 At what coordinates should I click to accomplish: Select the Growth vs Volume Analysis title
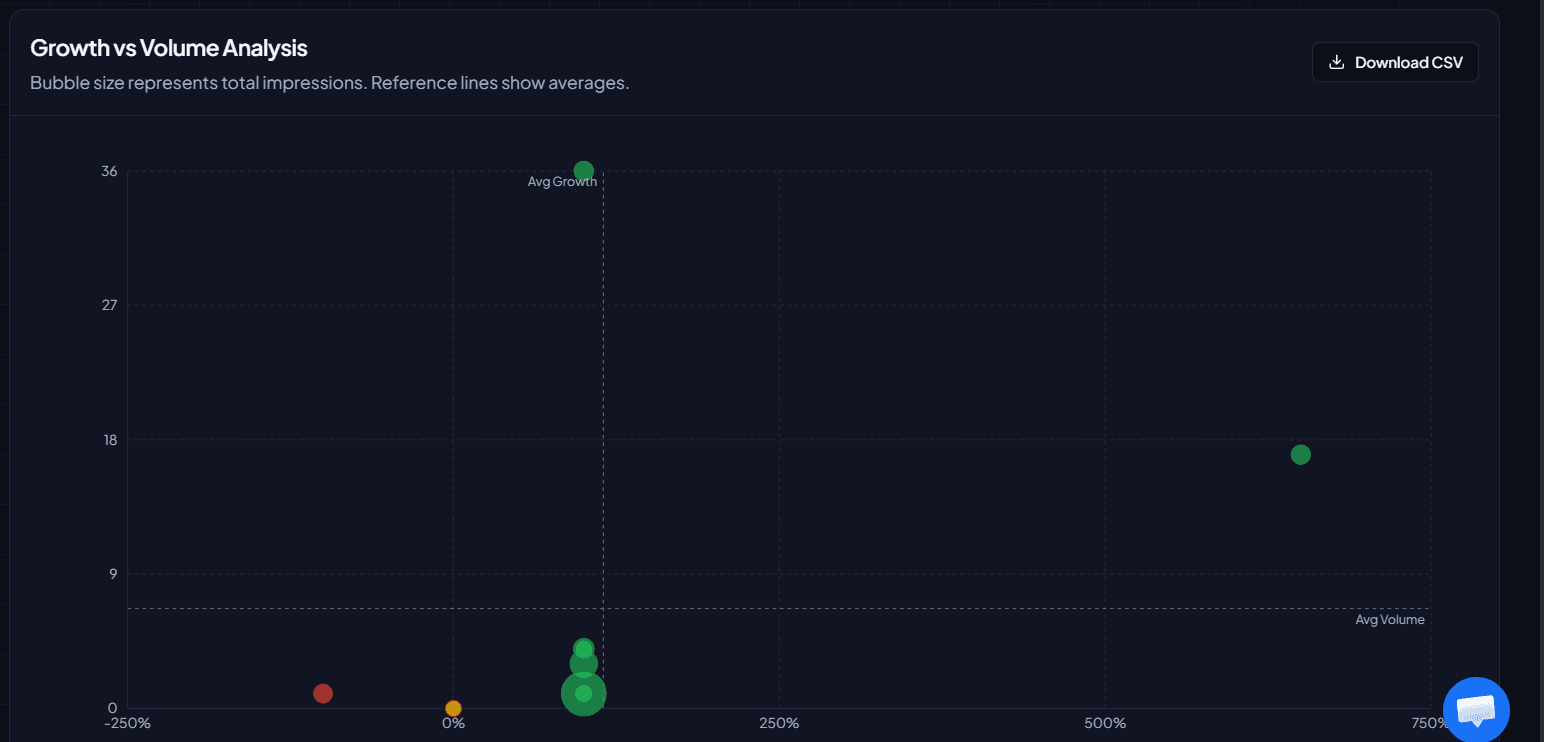pos(168,47)
